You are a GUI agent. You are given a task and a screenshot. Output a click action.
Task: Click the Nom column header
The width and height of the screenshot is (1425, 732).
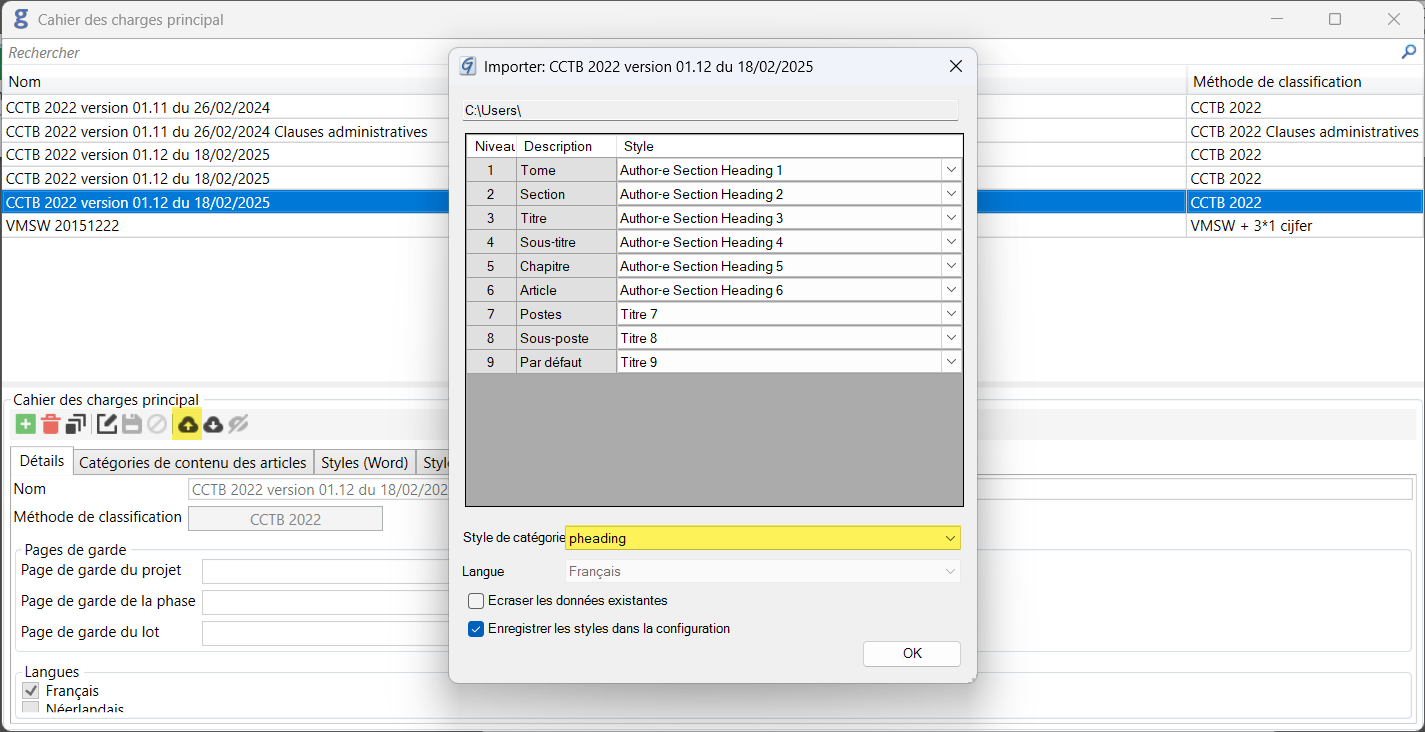23,82
